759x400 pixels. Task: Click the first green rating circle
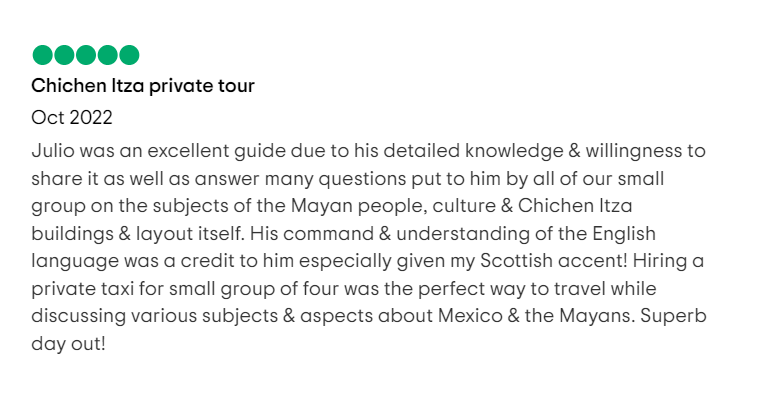tap(42, 55)
